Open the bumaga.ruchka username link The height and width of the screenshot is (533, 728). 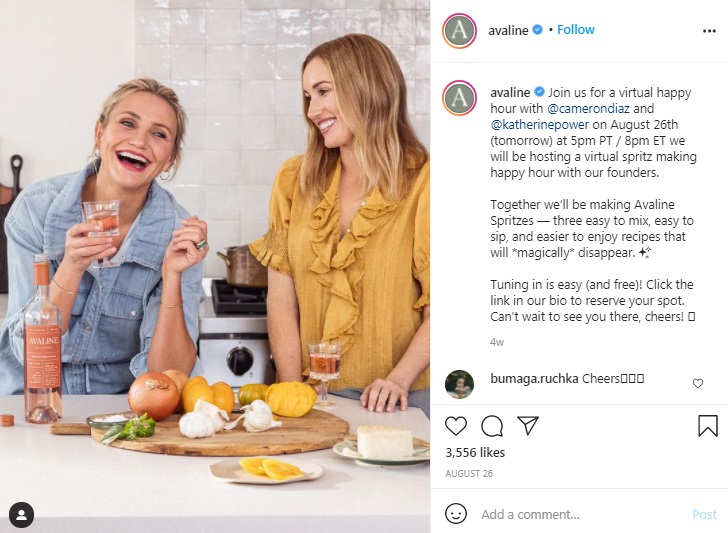[534, 378]
